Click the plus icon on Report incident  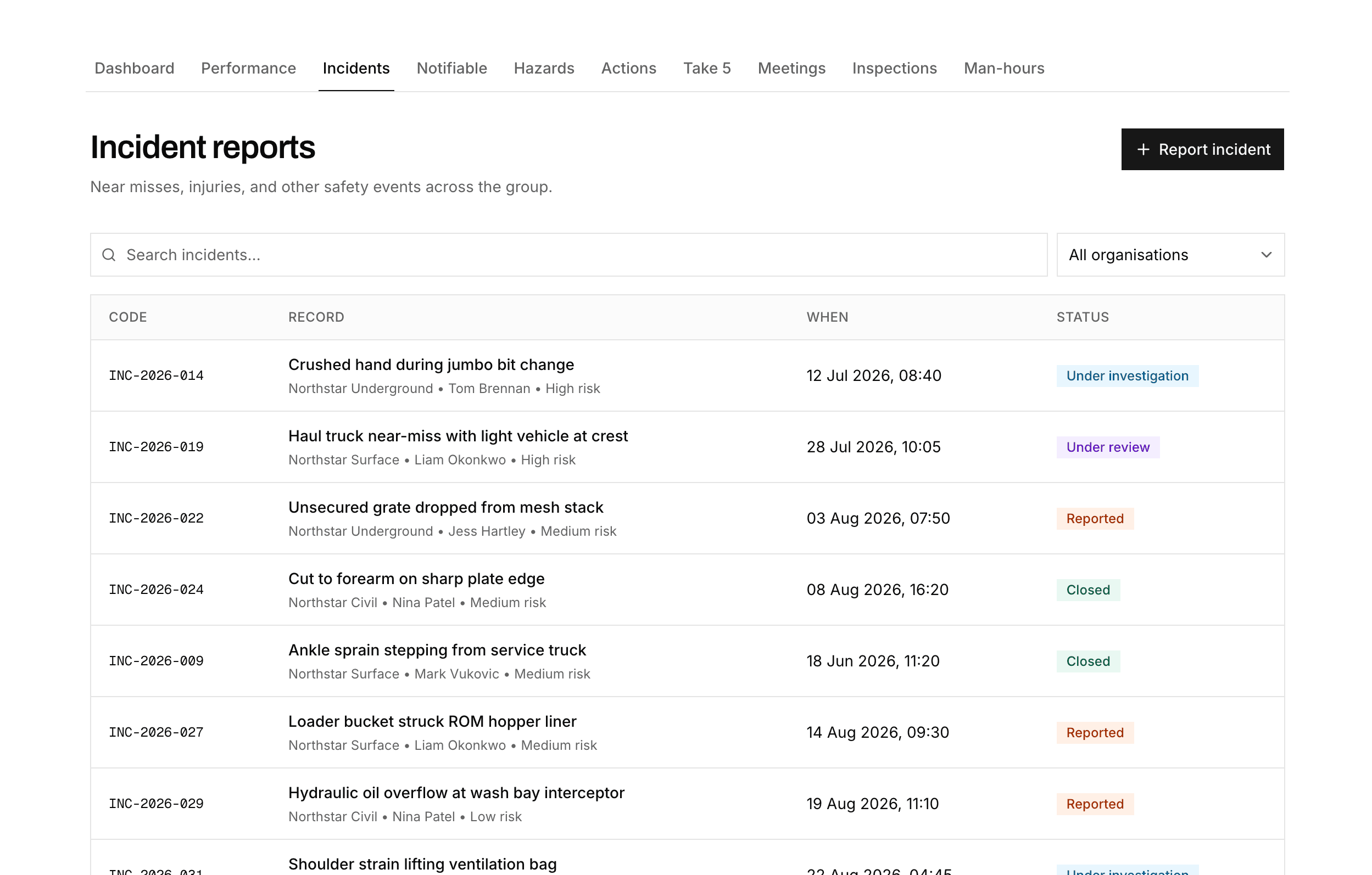pyautogui.click(x=1142, y=149)
